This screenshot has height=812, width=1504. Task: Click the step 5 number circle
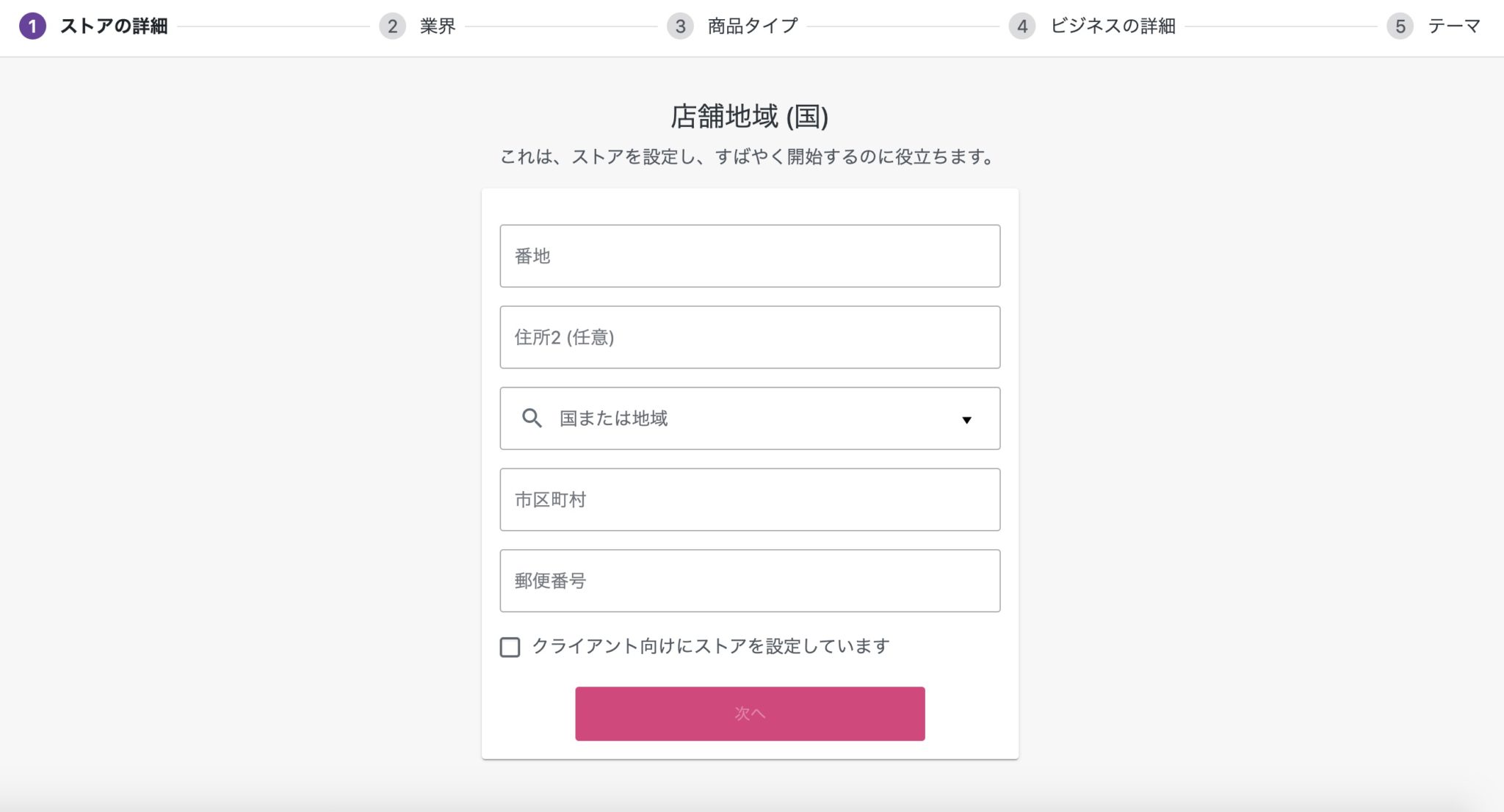[1400, 26]
